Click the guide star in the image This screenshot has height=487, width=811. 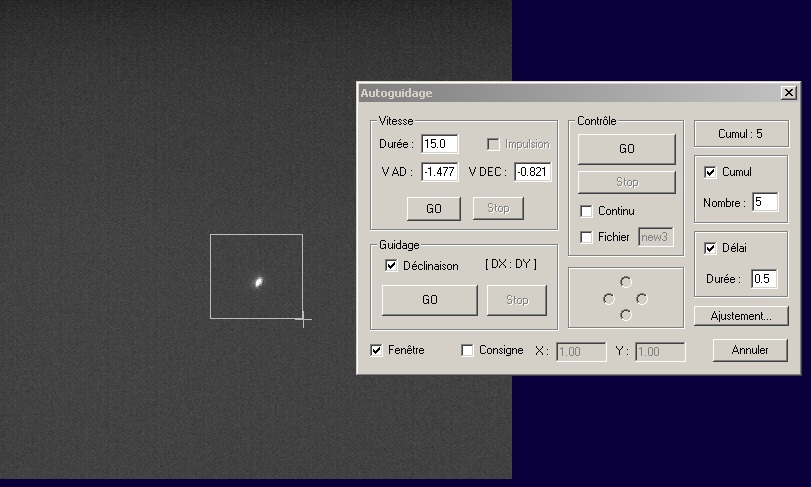coord(259,282)
